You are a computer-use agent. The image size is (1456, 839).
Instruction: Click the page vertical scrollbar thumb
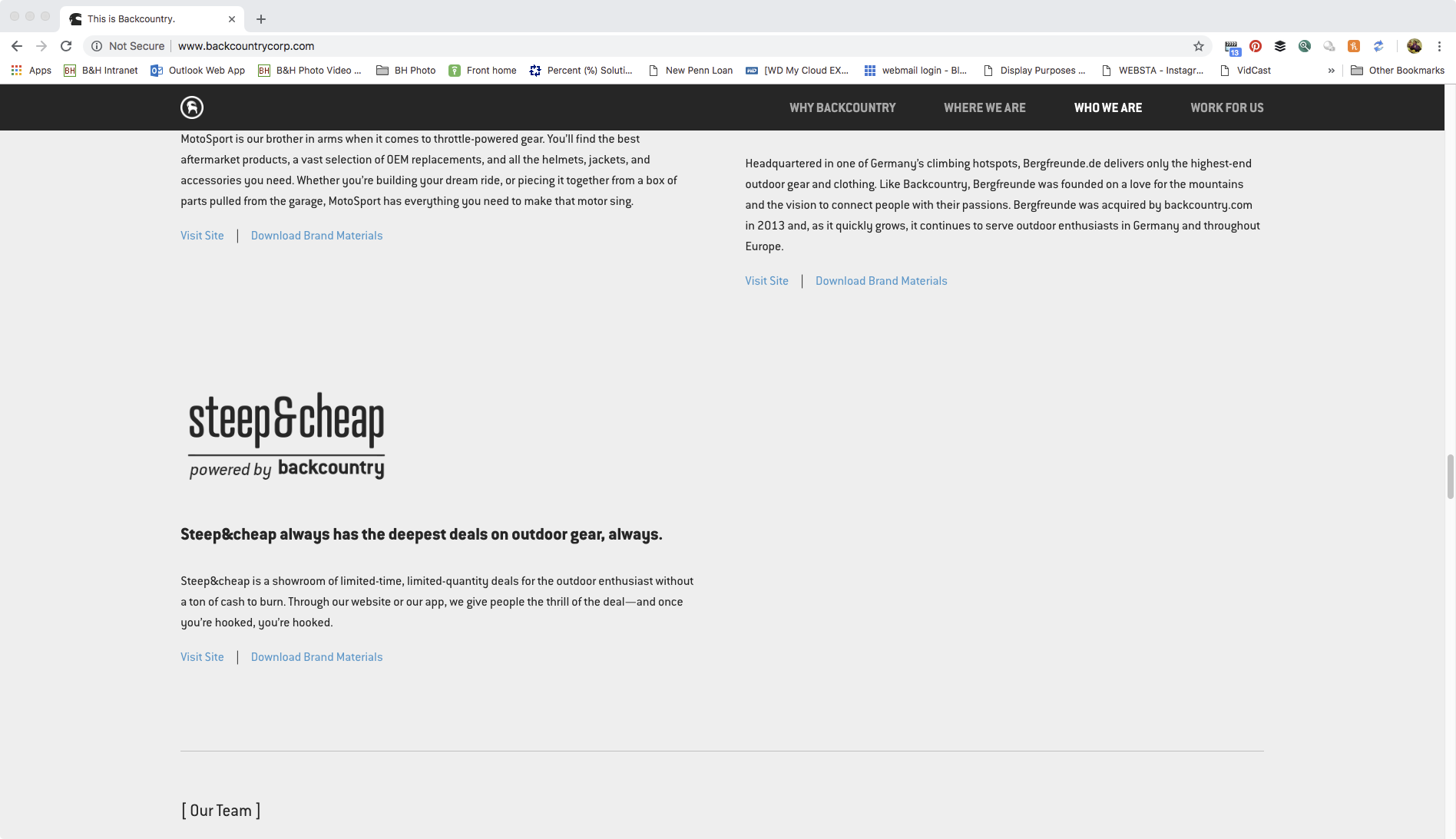click(x=1451, y=477)
